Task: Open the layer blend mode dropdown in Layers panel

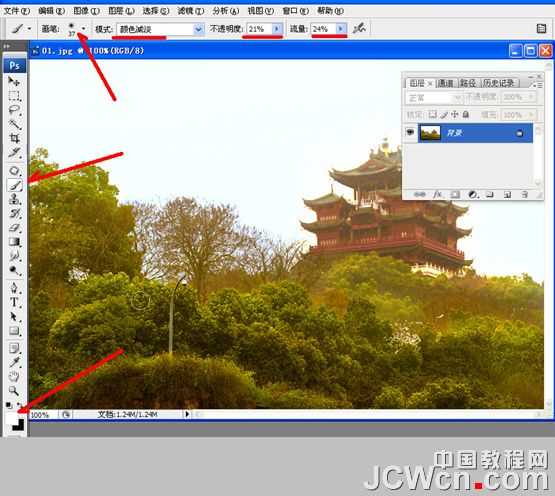Action: 434,97
